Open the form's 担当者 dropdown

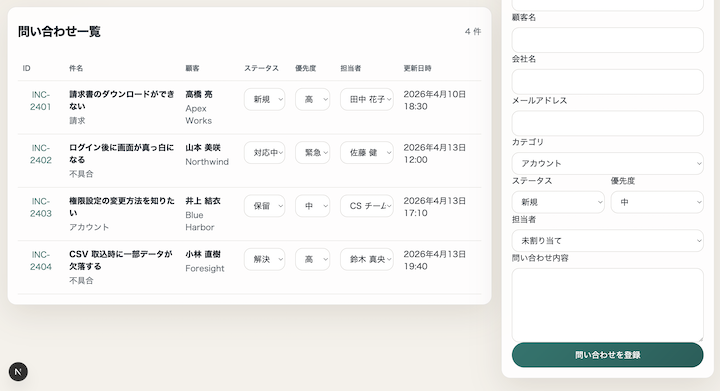[608, 240]
